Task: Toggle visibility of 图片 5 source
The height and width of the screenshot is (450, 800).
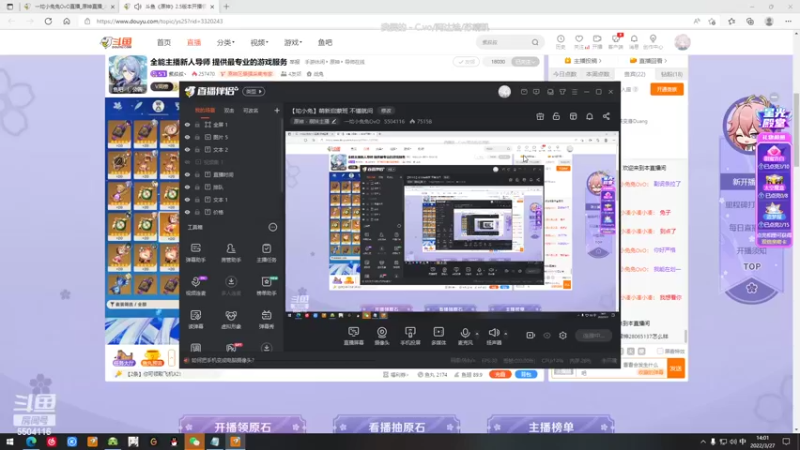Action: coord(187,137)
